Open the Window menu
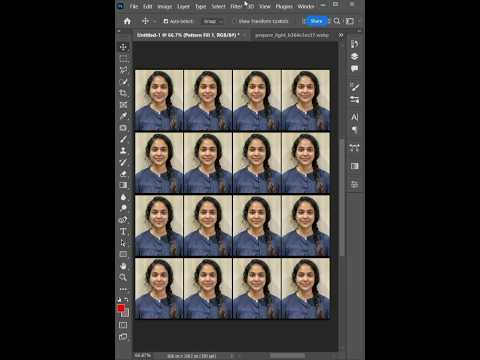The height and width of the screenshot is (360, 480). (306, 6)
